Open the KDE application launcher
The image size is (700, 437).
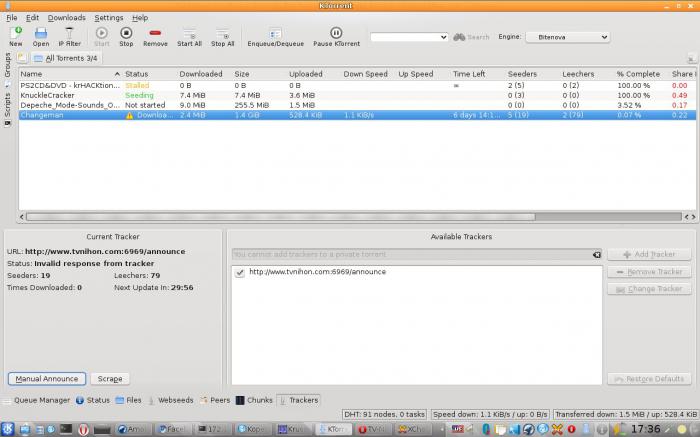pos(8,429)
